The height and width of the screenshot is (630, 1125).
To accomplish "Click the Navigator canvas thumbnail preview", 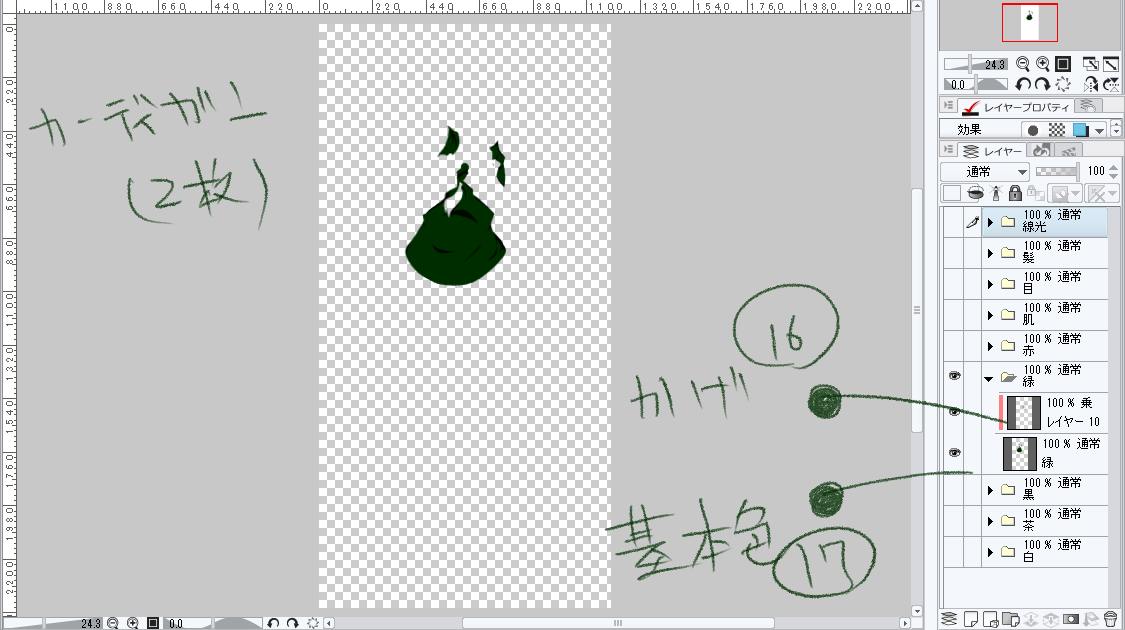I will coord(1029,23).
